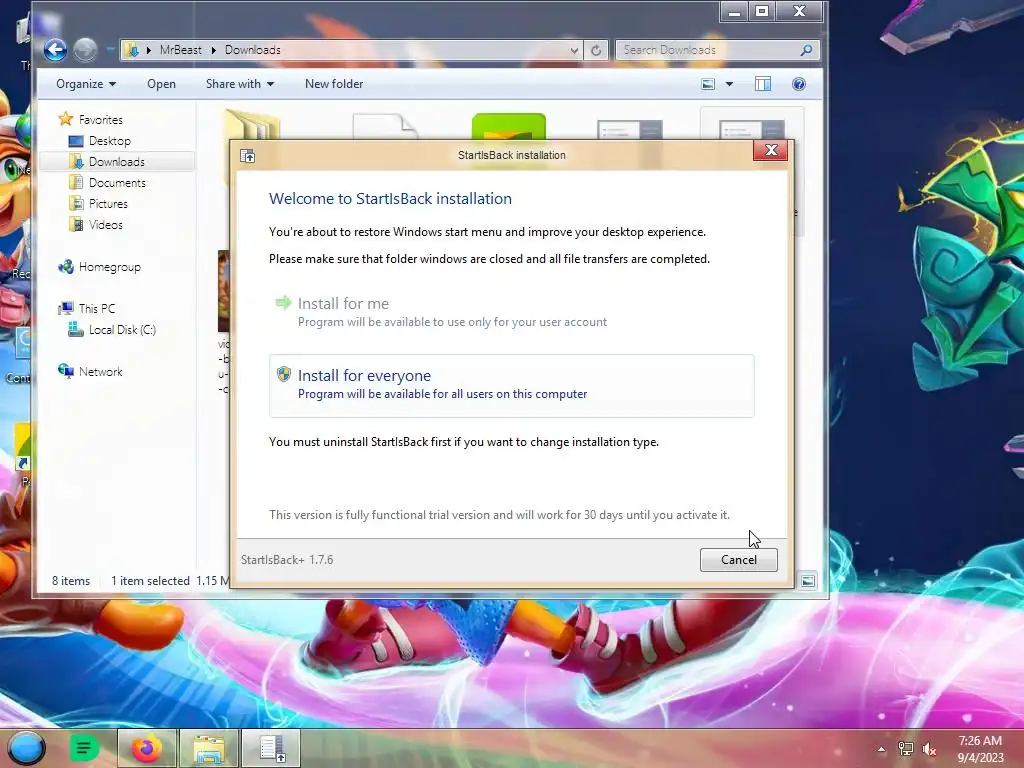Cancel the StartIsBack installation
Viewport: 1024px width, 768px height.
coord(739,560)
